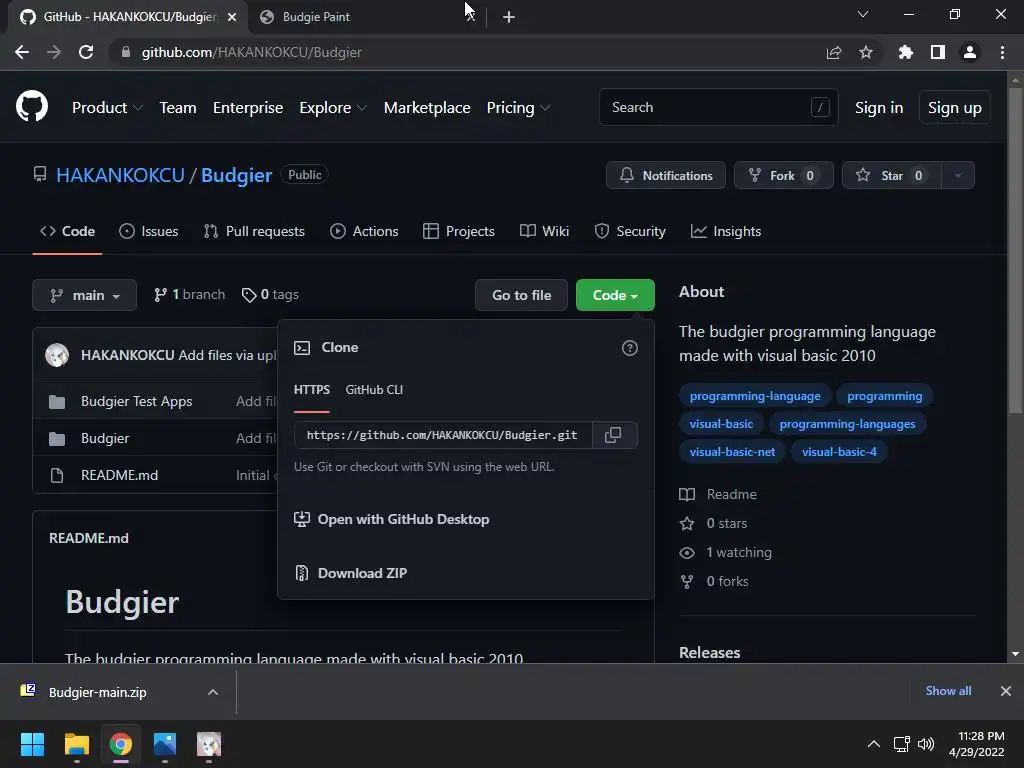Screen dimensions: 1024x768
Task: Select the GitHub CLI clone tab
Action: pos(374,390)
